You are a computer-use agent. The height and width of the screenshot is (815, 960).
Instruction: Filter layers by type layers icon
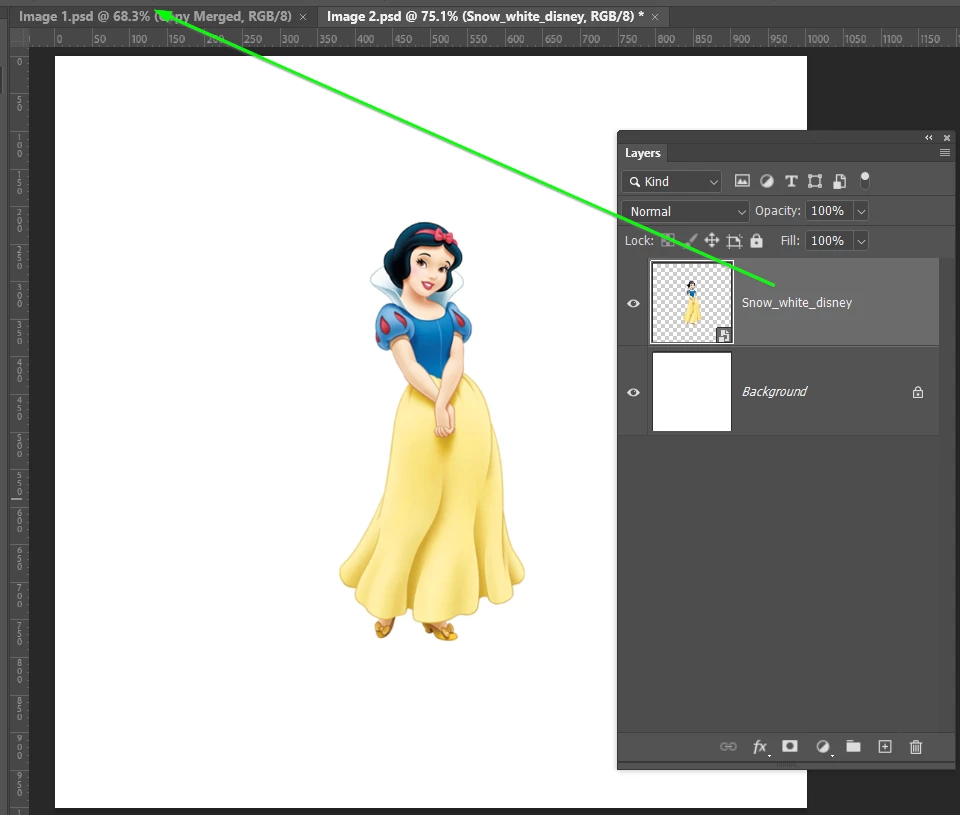coord(791,181)
